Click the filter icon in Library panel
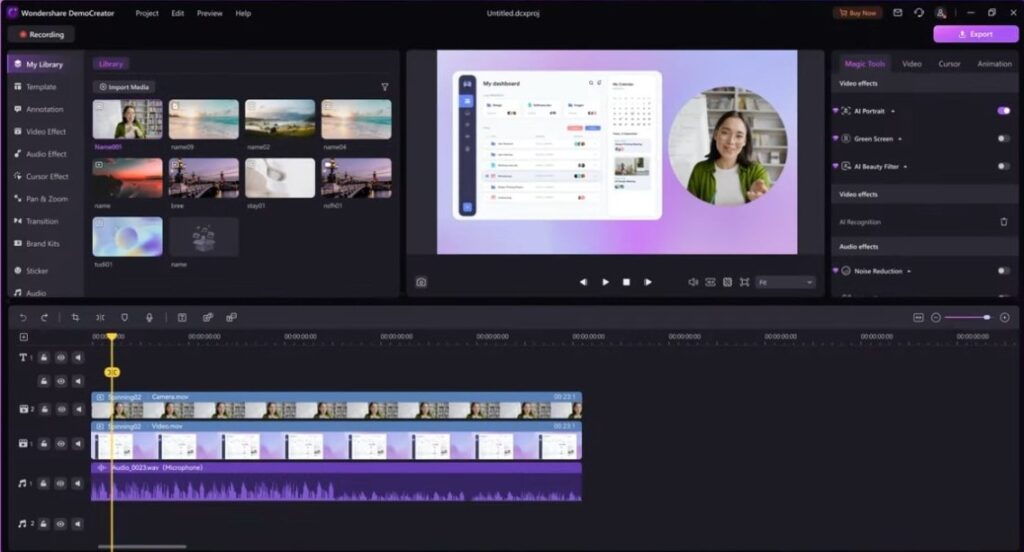The height and width of the screenshot is (552, 1024). coord(385,87)
